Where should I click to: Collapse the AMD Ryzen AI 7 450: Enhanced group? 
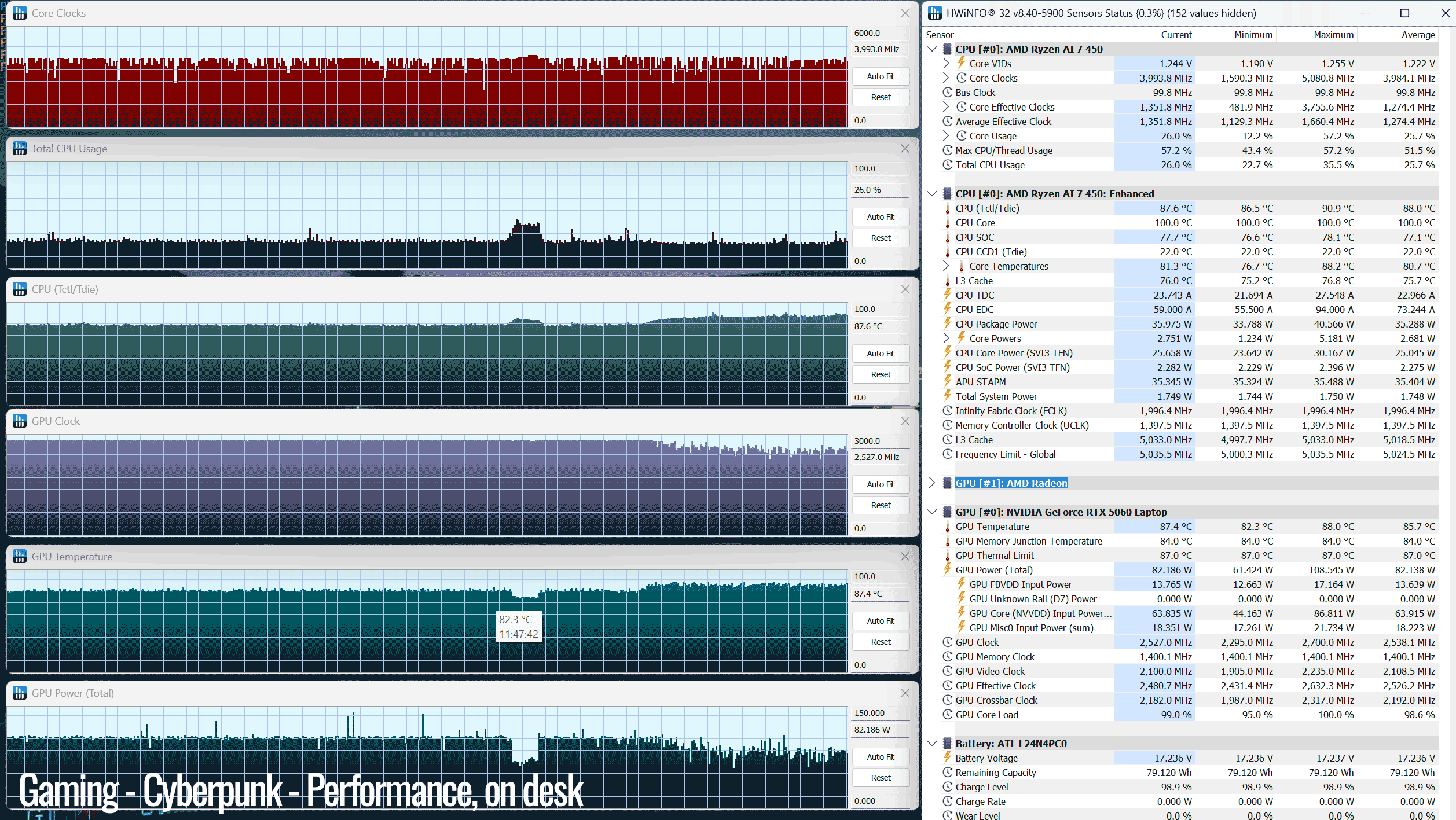[932, 193]
